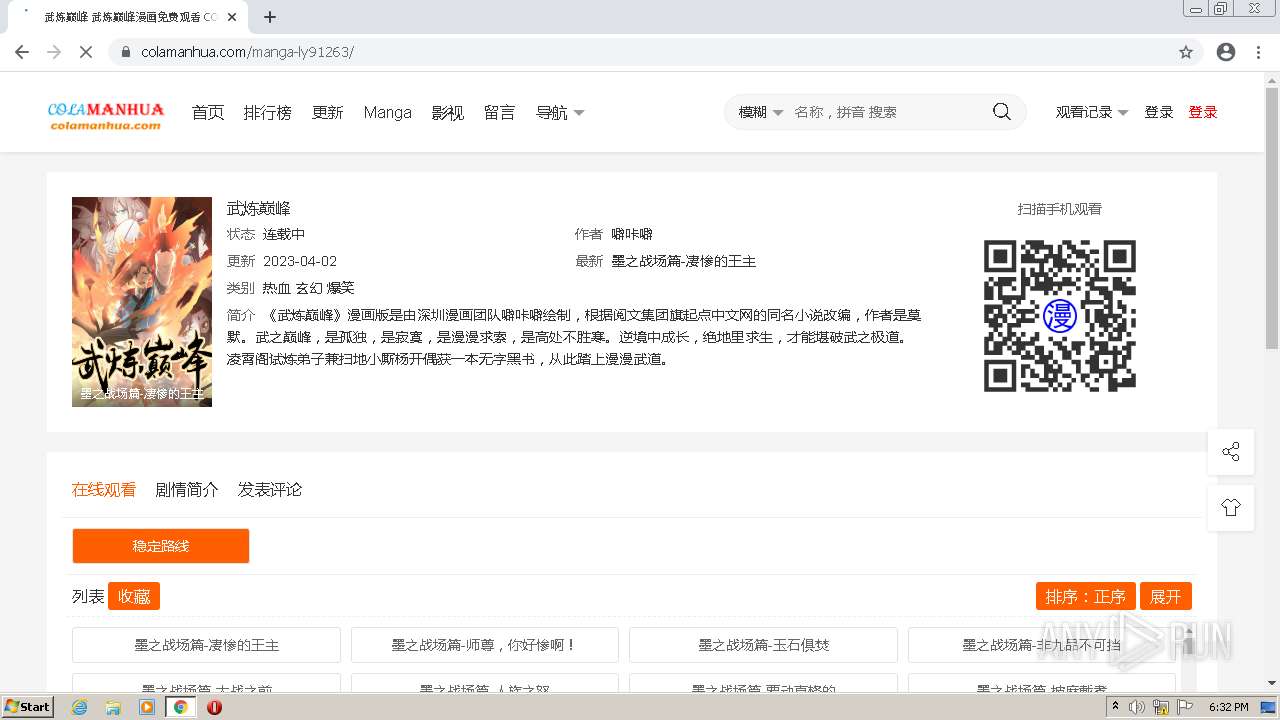Go back with the browser arrow
Screen dimensions: 1280x720
tap(22, 52)
